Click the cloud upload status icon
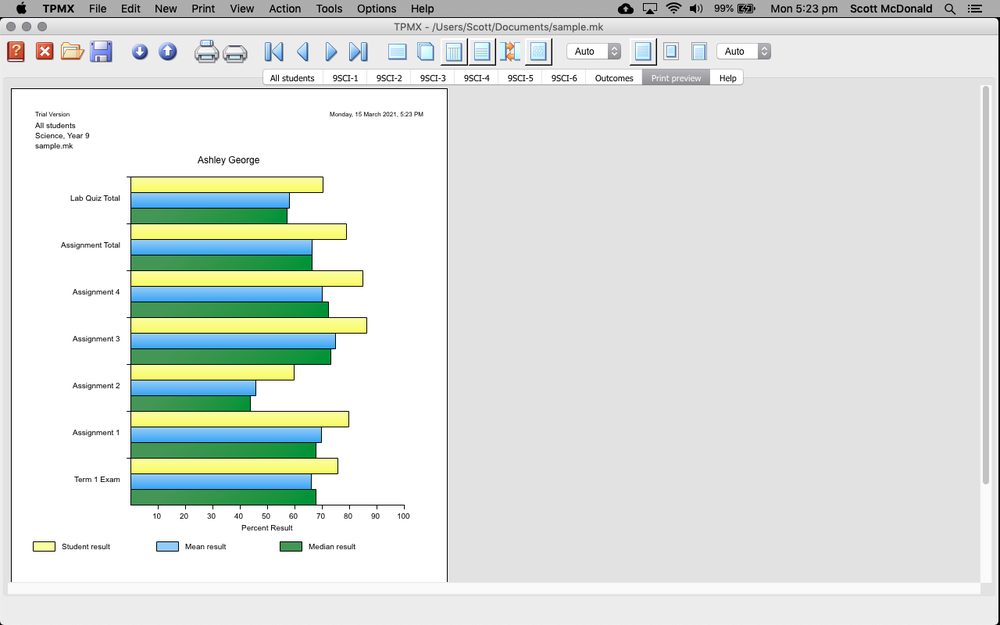The image size is (1000, 625). tap(626, 8)
